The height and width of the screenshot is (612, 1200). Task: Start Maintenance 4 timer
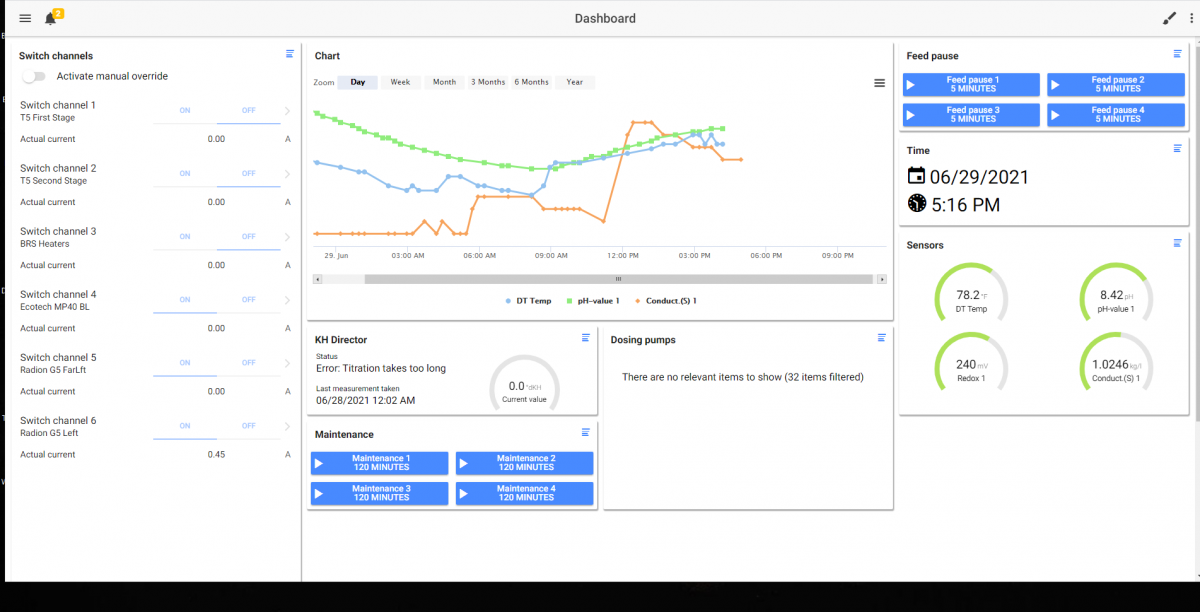click(x=524, y=493)
